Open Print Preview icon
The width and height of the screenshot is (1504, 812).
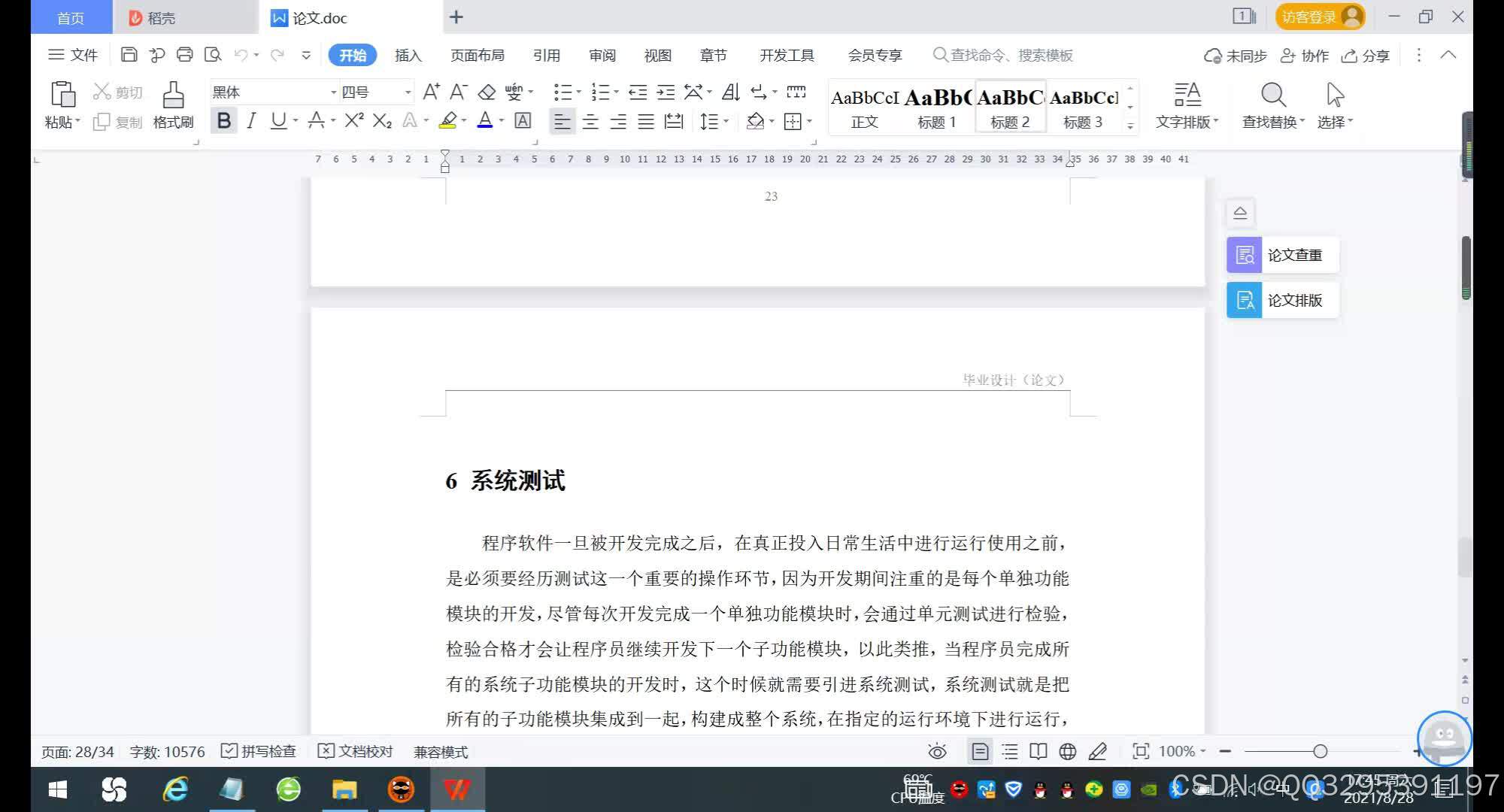(x=213, y=55)
